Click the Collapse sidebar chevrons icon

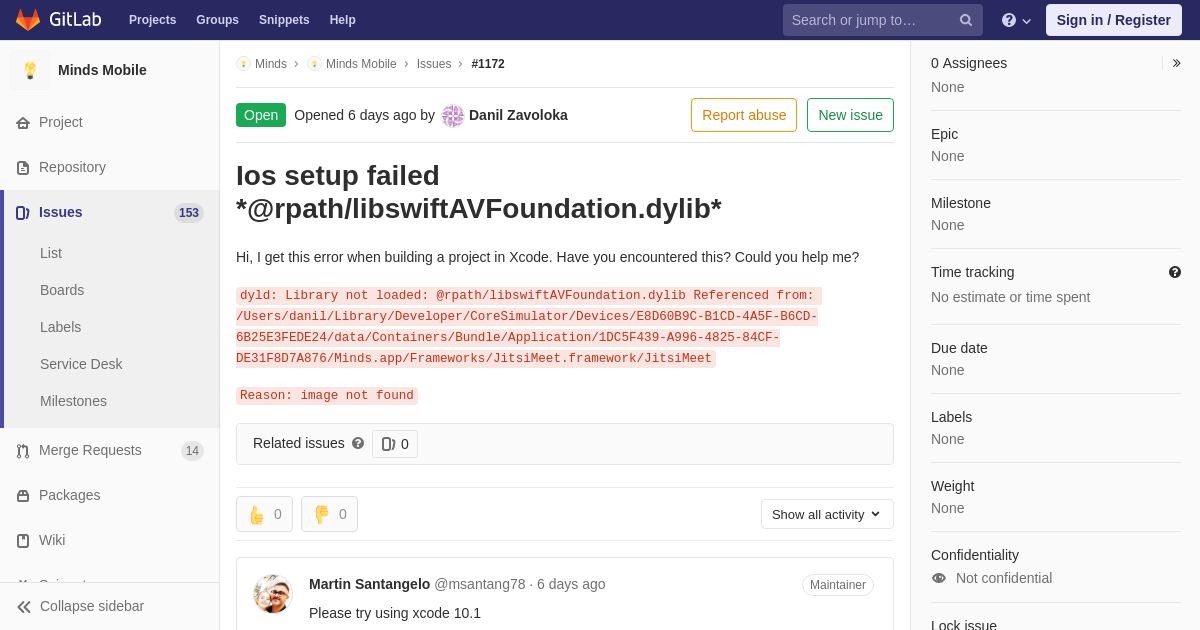click(24, 607)
